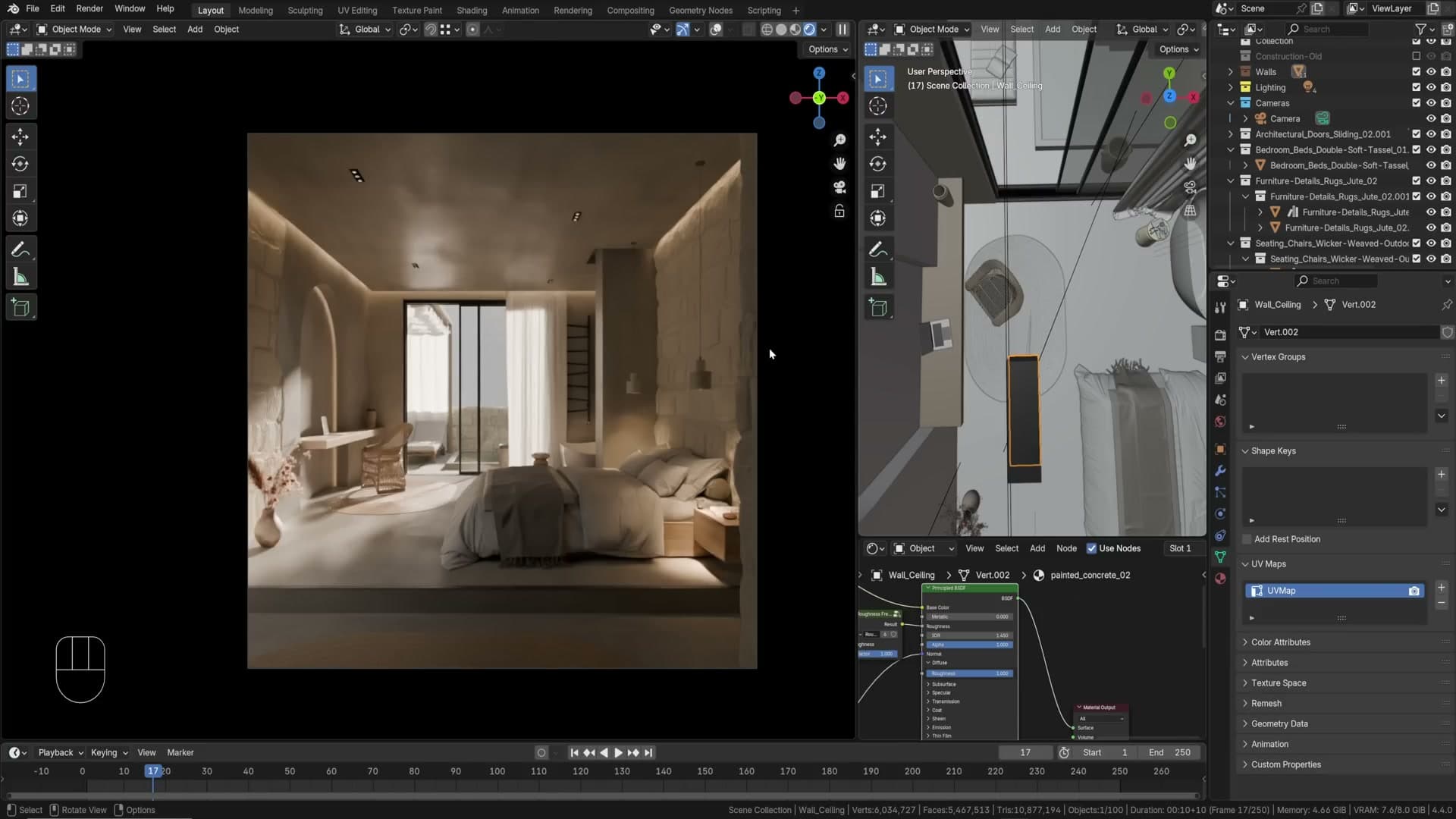Jump to the end frame
The image size is (1456, 819).
pos(648,753)
